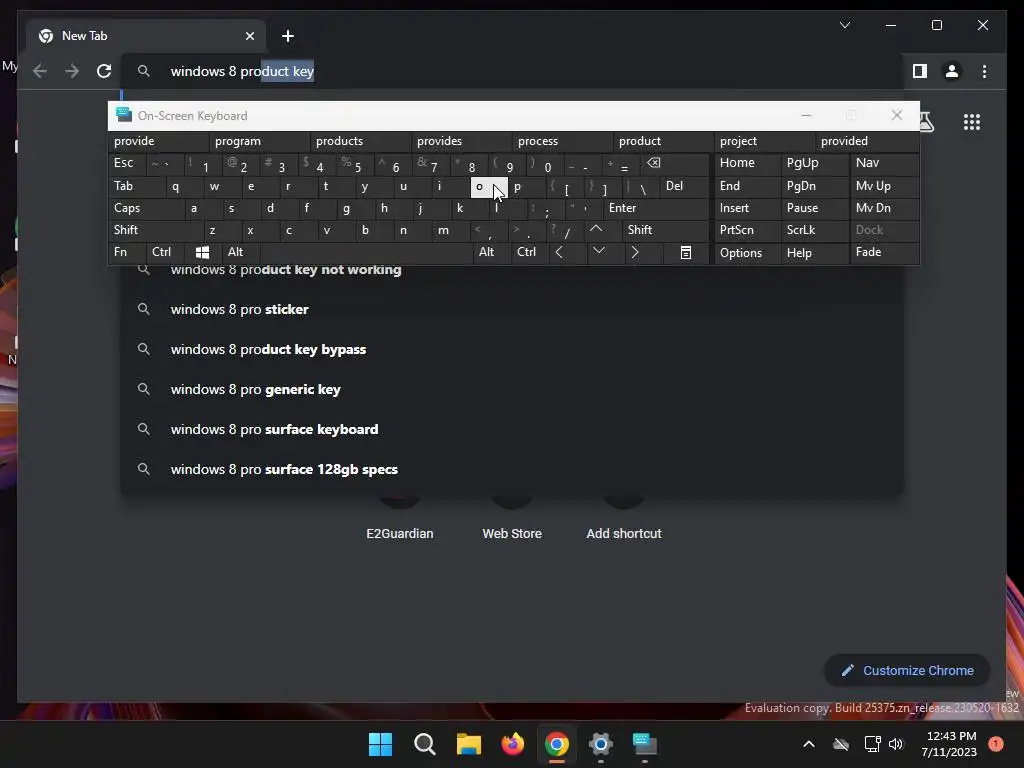Pick the 'project' text prediction

point(764,141)
